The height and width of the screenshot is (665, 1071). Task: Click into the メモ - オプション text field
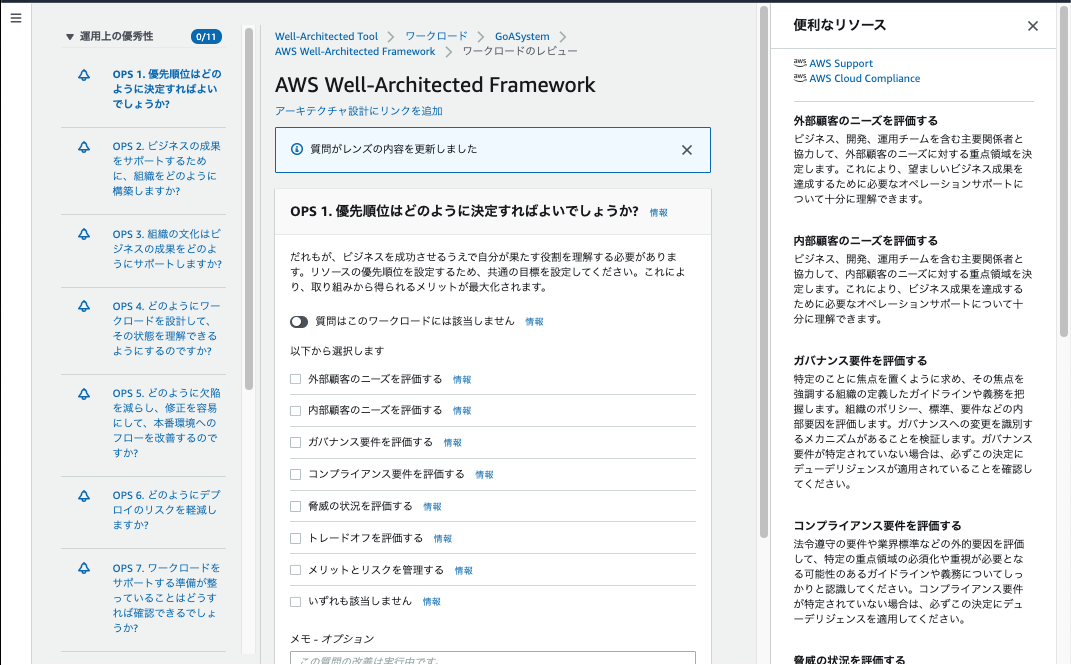[492, 658]
